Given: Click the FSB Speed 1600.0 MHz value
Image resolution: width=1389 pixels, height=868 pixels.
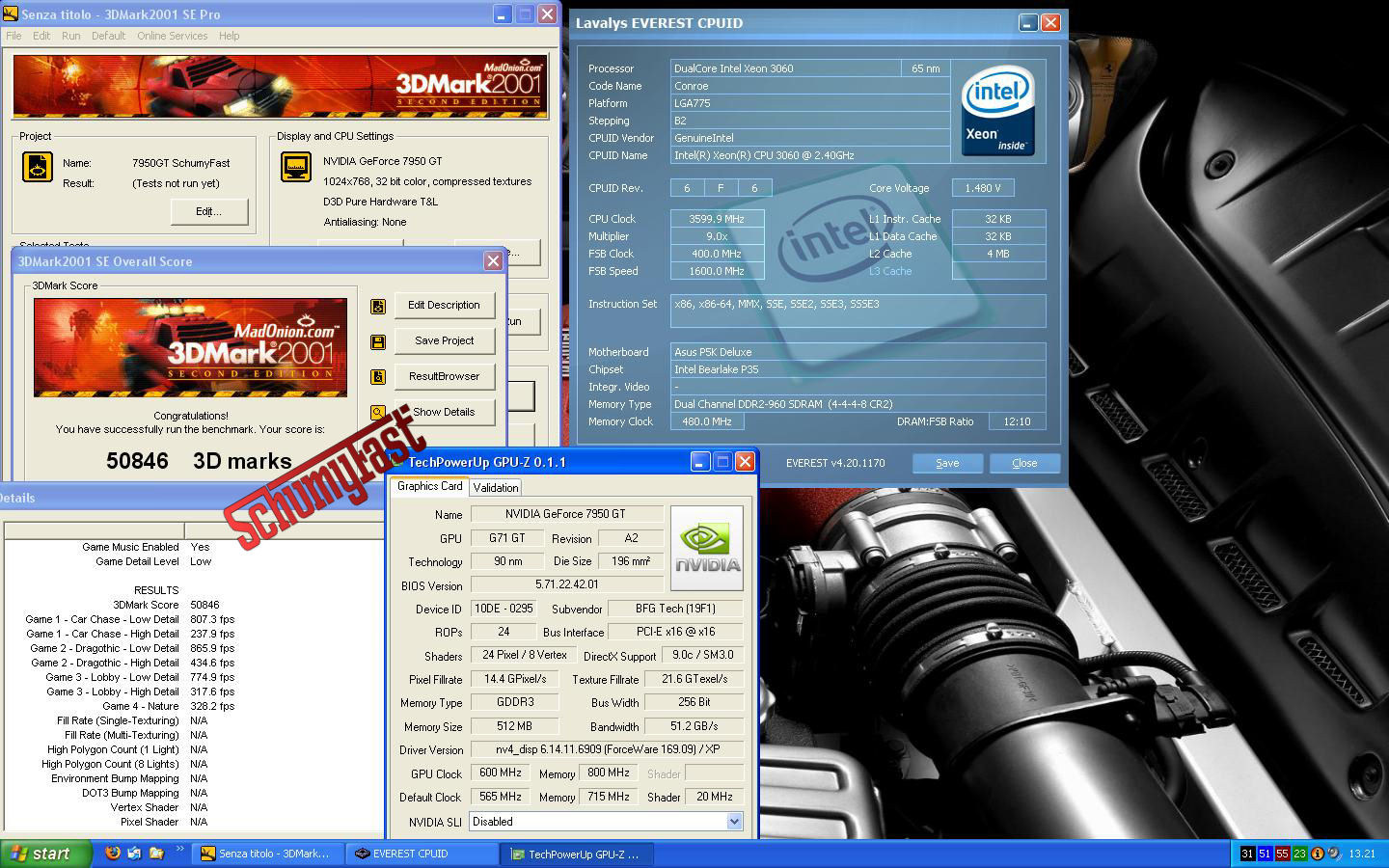Looking at the screenshot, I should pyautogui.click(x=717, y=271).
